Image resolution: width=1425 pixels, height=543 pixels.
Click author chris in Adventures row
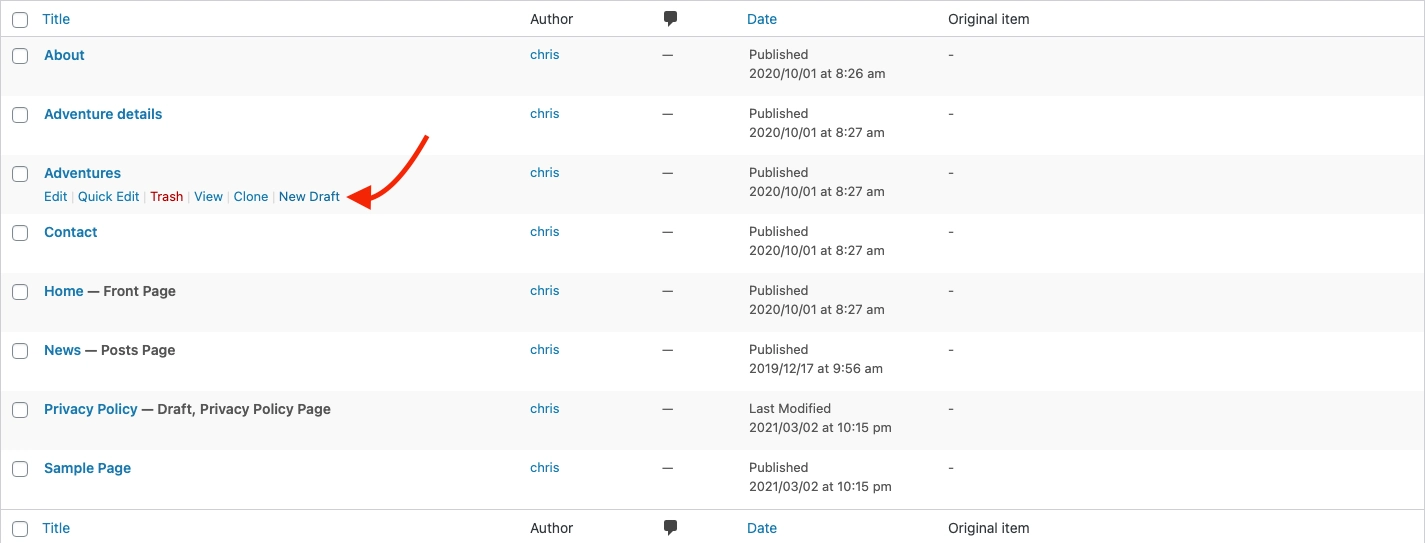(x=545, y=173)
